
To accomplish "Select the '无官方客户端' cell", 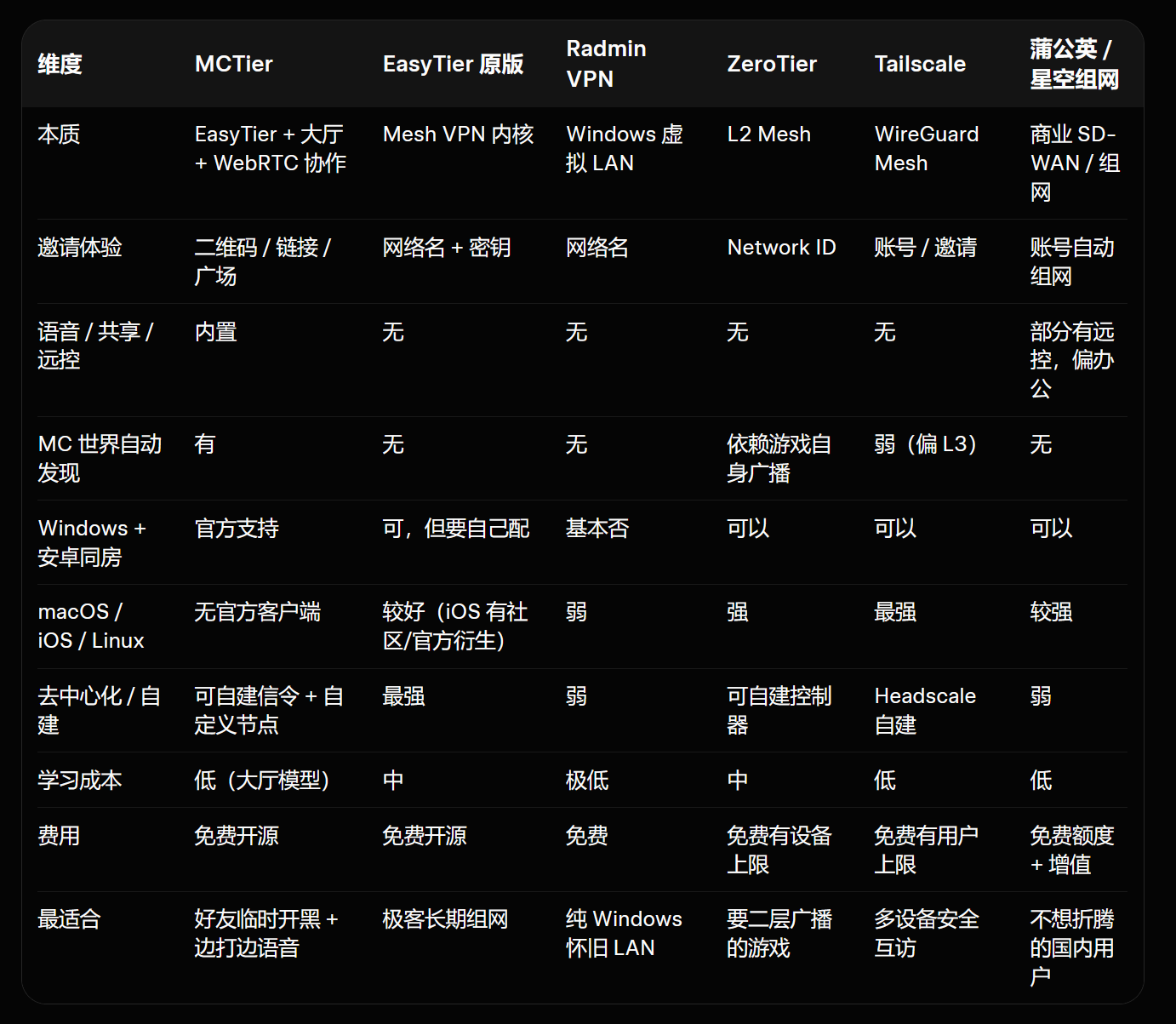I will 258,612.
